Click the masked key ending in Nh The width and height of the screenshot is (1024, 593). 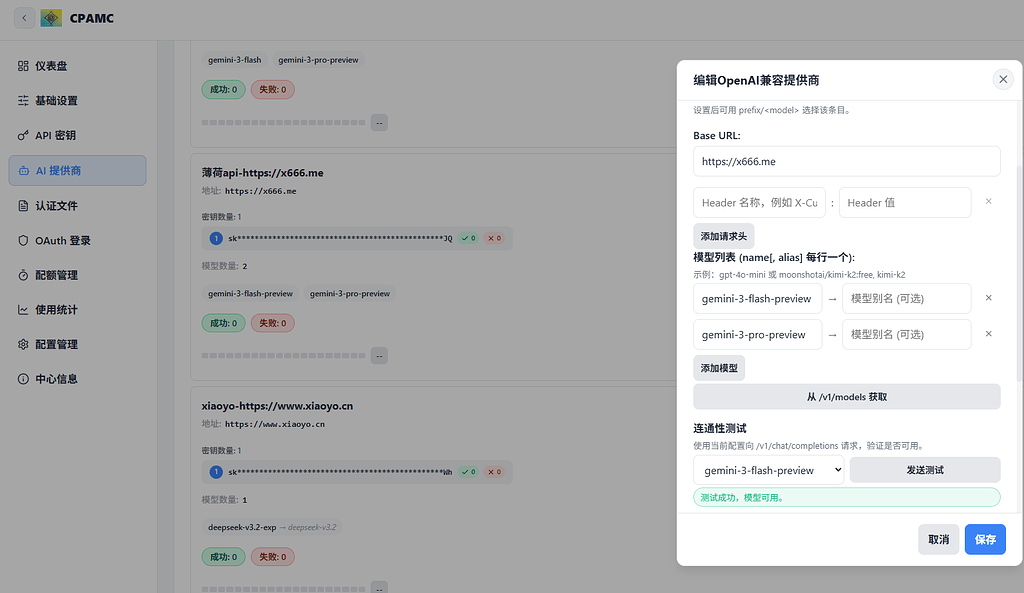(x=340, y=472)
